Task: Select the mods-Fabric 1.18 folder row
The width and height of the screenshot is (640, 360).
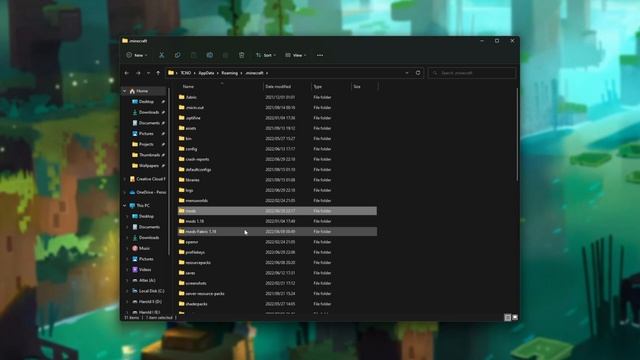Action: click(277, 231)
